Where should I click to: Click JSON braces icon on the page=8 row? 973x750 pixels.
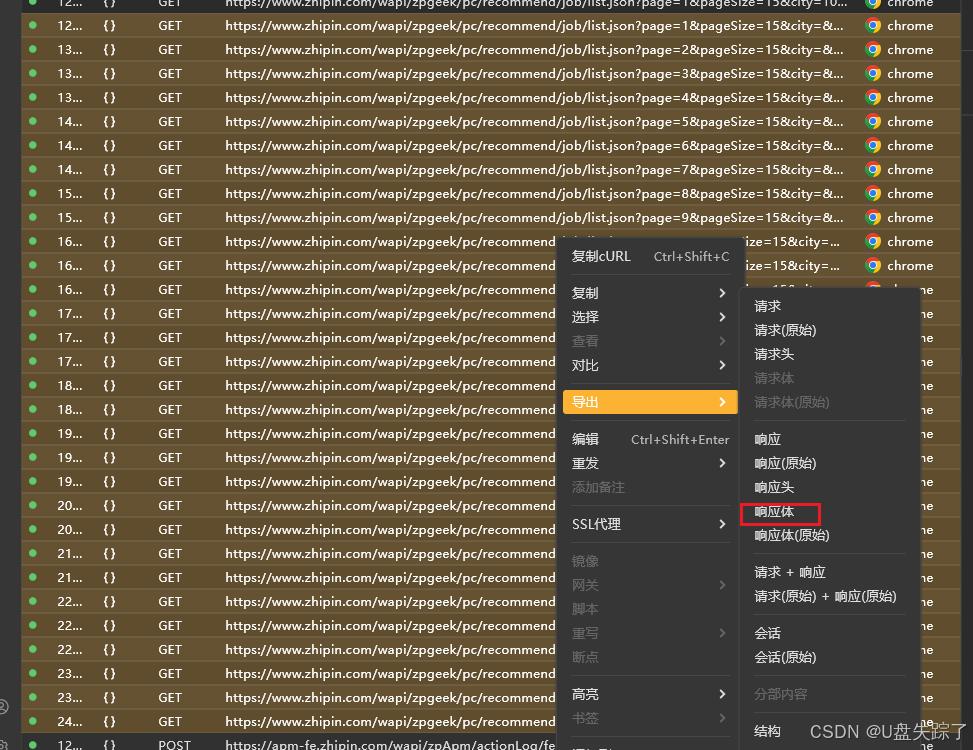(x=109, y=194)
